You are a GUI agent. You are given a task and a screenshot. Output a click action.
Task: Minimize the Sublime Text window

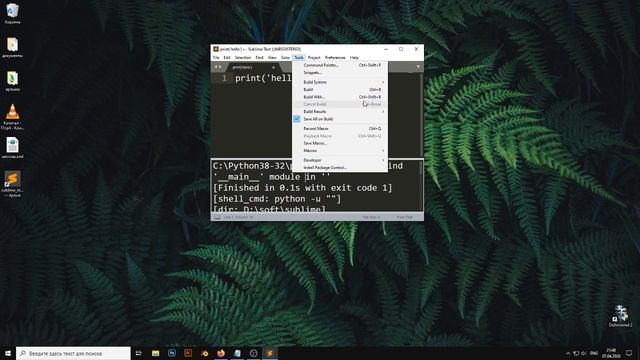tap(386, 49)
